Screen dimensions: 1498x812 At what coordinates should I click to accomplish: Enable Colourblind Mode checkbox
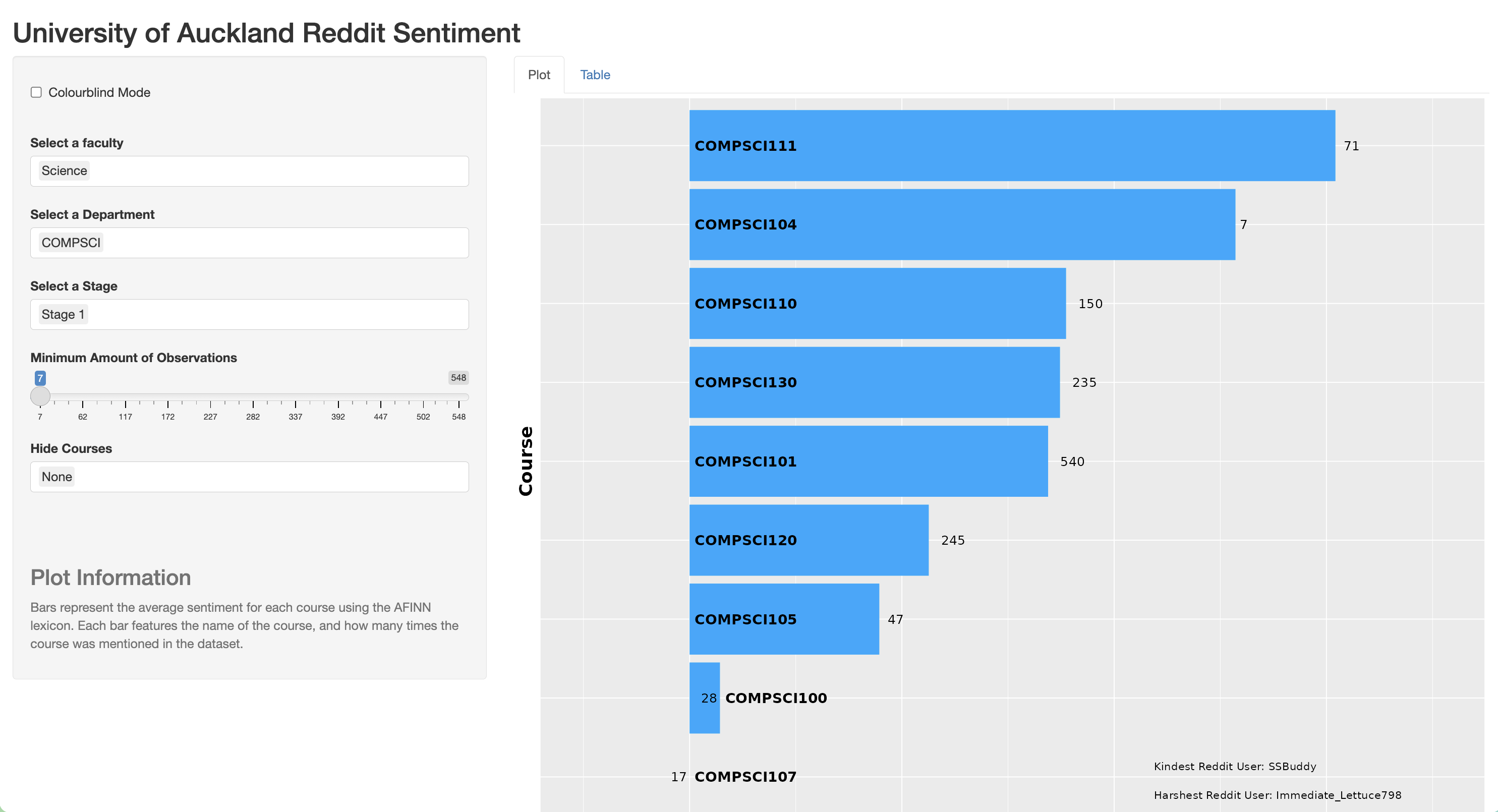(36, 91)
